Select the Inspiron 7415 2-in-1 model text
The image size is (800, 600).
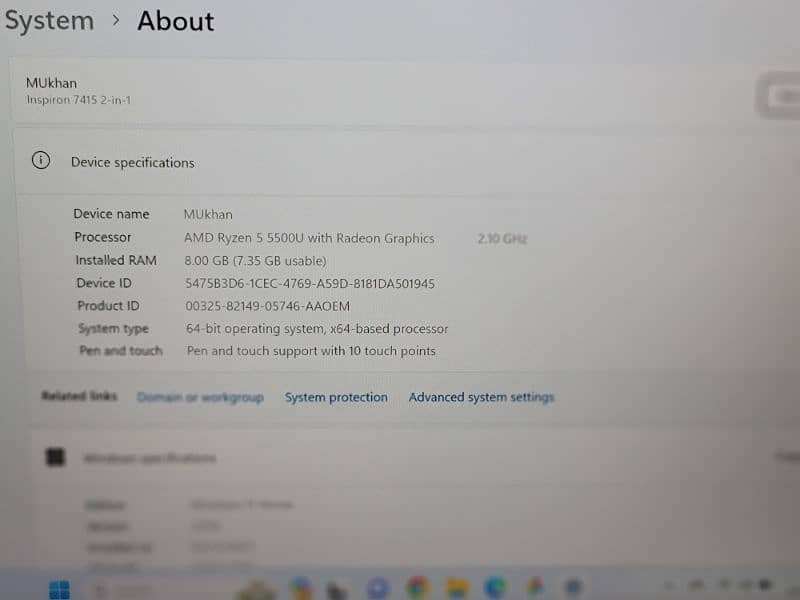[x=79, y=100]
